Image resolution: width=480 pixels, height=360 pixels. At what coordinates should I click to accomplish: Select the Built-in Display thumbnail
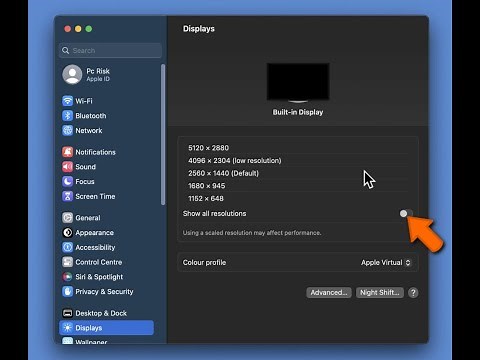(298, 82)
